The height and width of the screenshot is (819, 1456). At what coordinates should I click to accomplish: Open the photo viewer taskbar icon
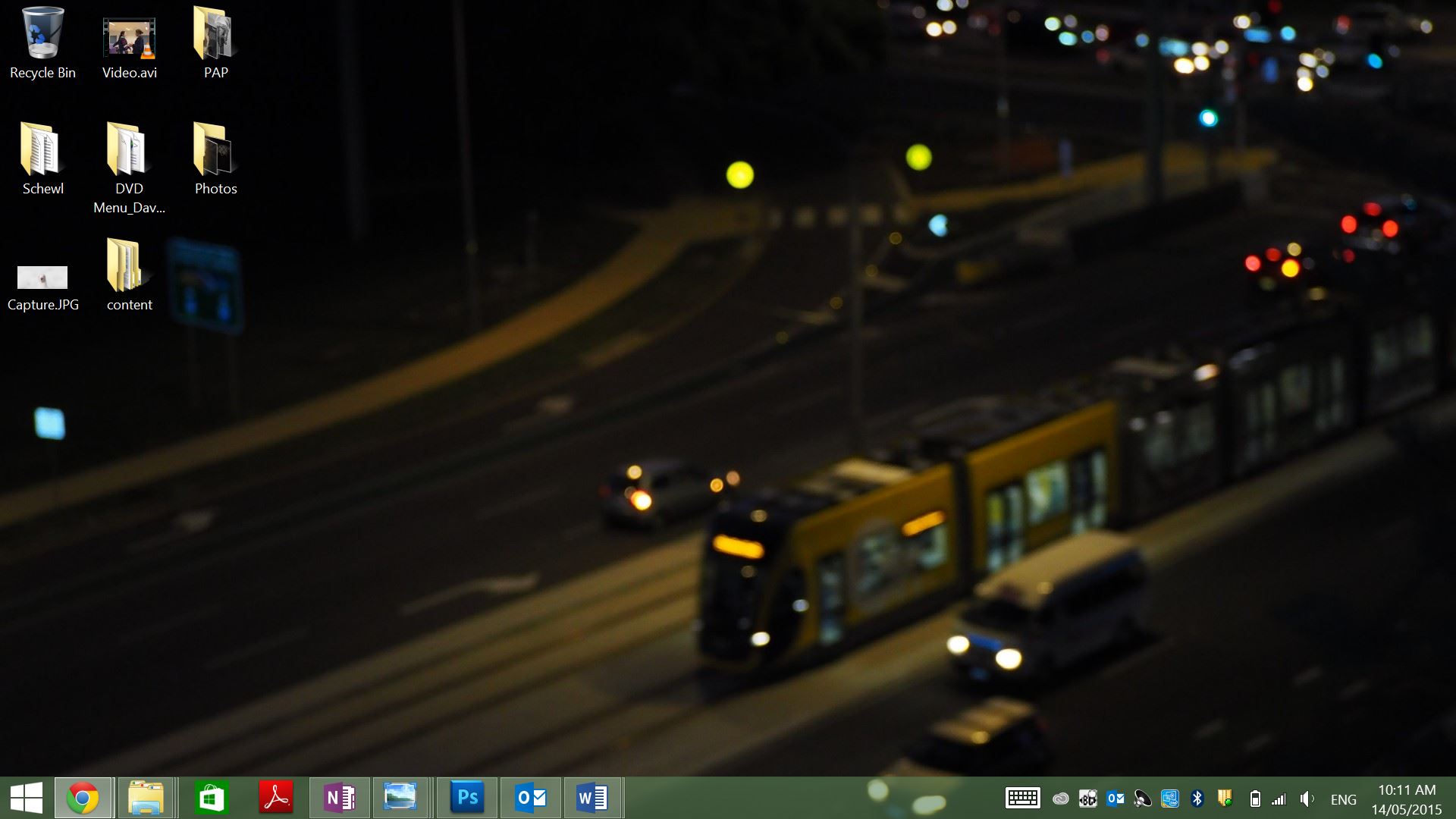pyautogui.click(x=400, y=798)
